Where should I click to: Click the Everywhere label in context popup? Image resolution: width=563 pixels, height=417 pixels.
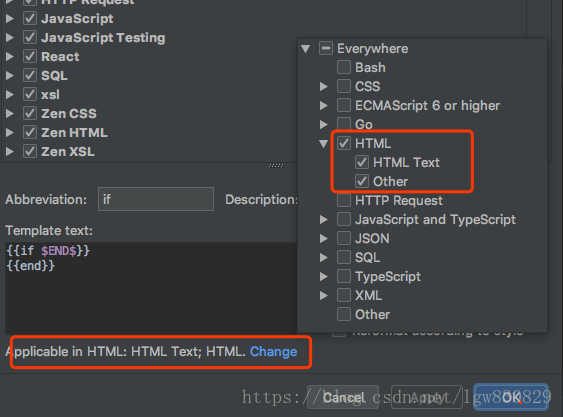click(x=372, y=48)
